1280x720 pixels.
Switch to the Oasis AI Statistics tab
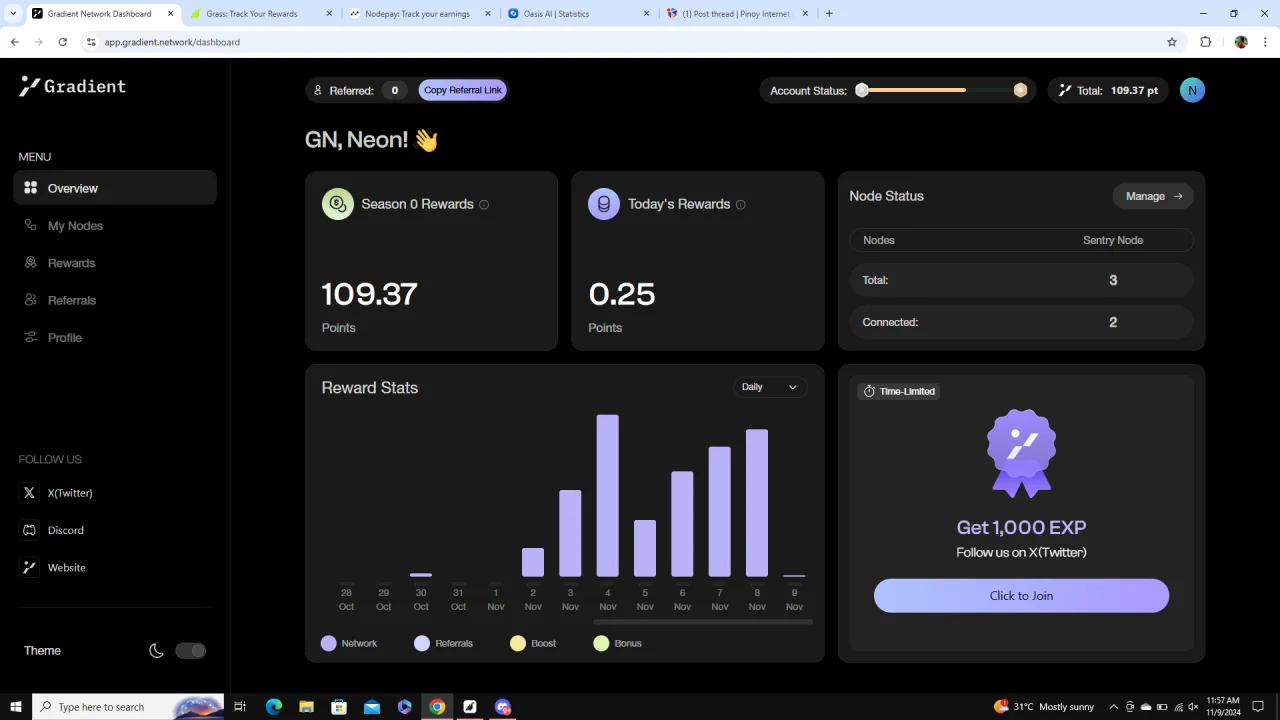577,14
